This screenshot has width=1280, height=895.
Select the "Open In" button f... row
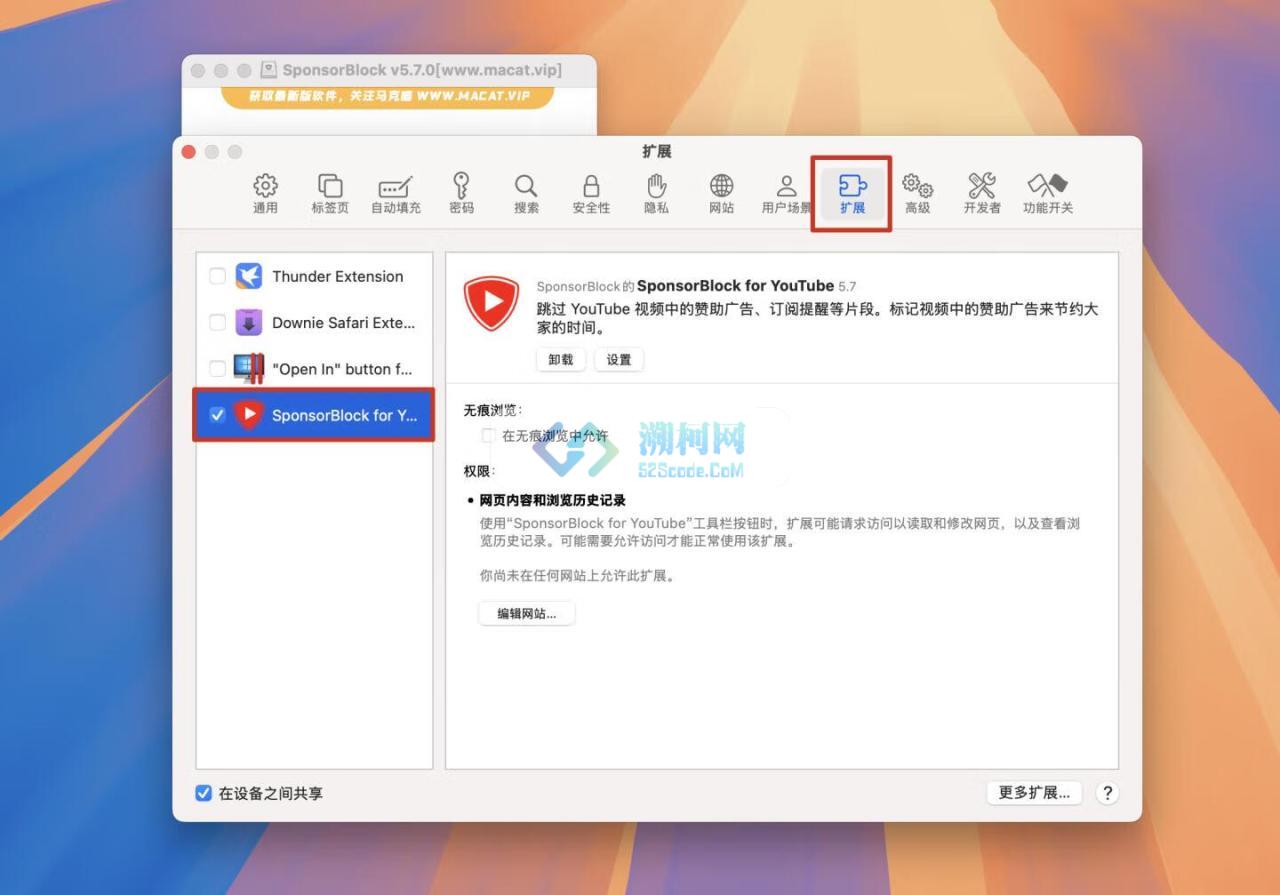point(314,368)
